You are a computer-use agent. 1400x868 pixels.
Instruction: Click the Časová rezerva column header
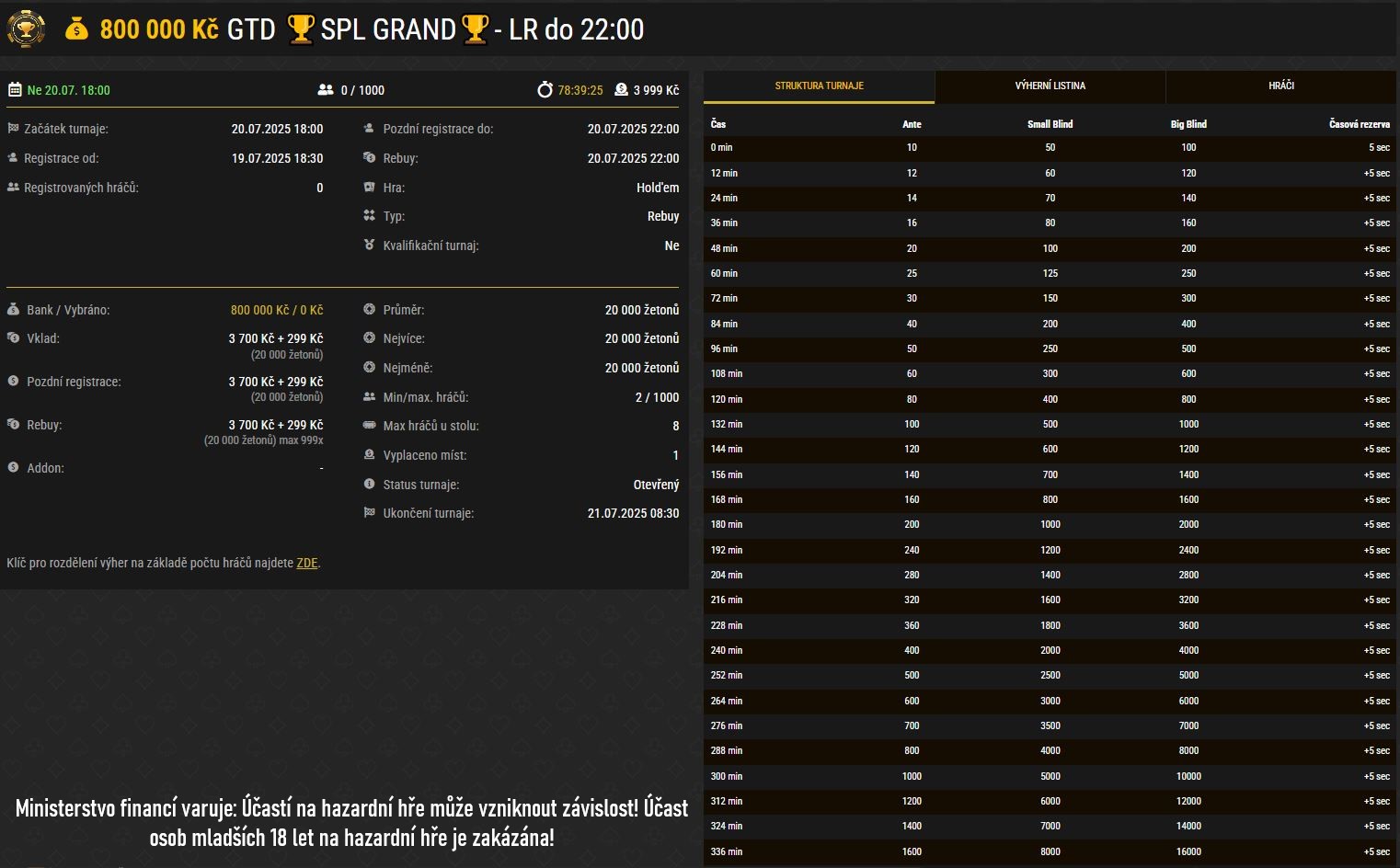[1359, 124]
